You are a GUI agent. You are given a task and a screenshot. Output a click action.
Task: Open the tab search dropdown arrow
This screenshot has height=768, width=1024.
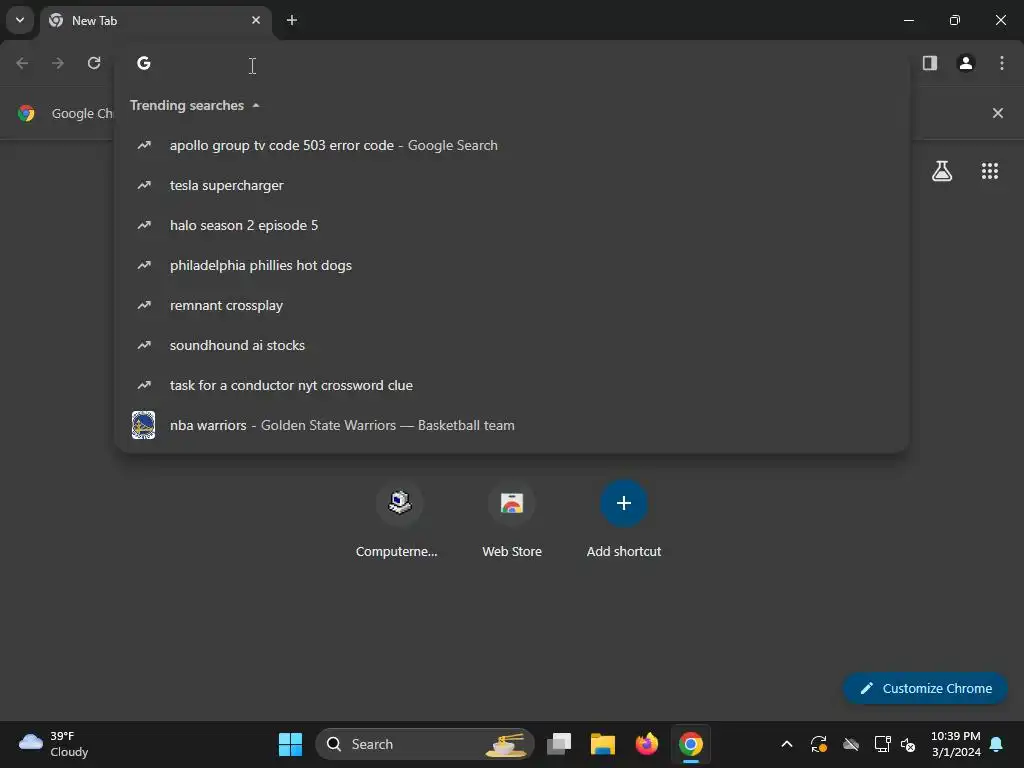[x=20, y=20]
